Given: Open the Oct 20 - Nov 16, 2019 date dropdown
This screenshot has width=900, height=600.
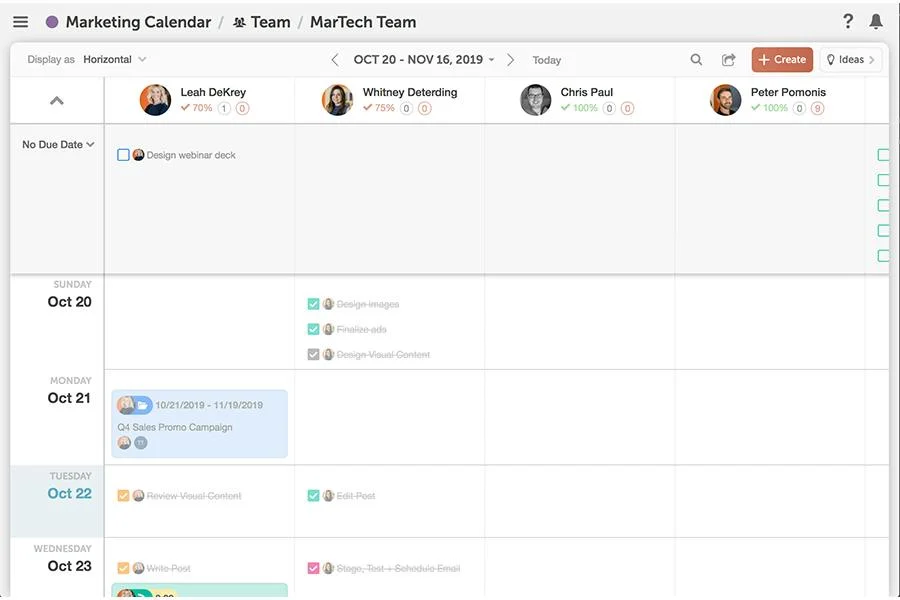Looking at the screenshot, I should tap(424, 60).
